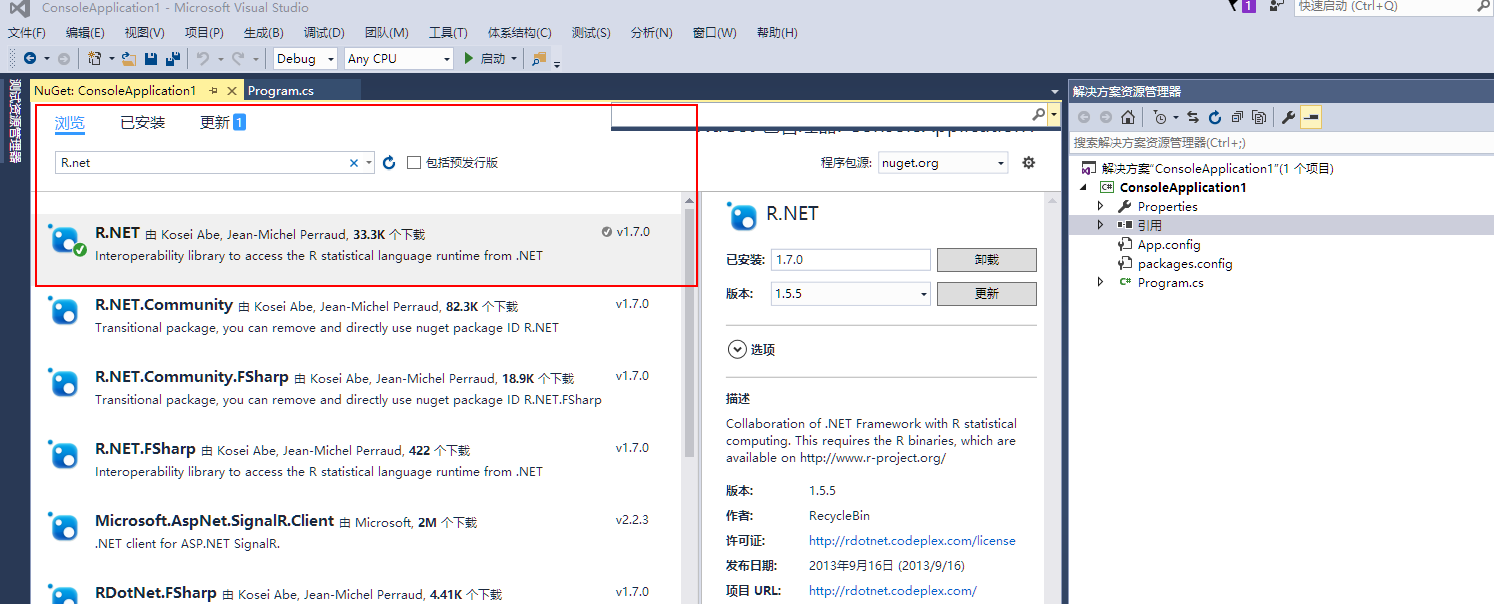Open the Debug configuration dropdown
Image resolution: width=1494 pixels, height=604 pixels.
tap(330, 59)
